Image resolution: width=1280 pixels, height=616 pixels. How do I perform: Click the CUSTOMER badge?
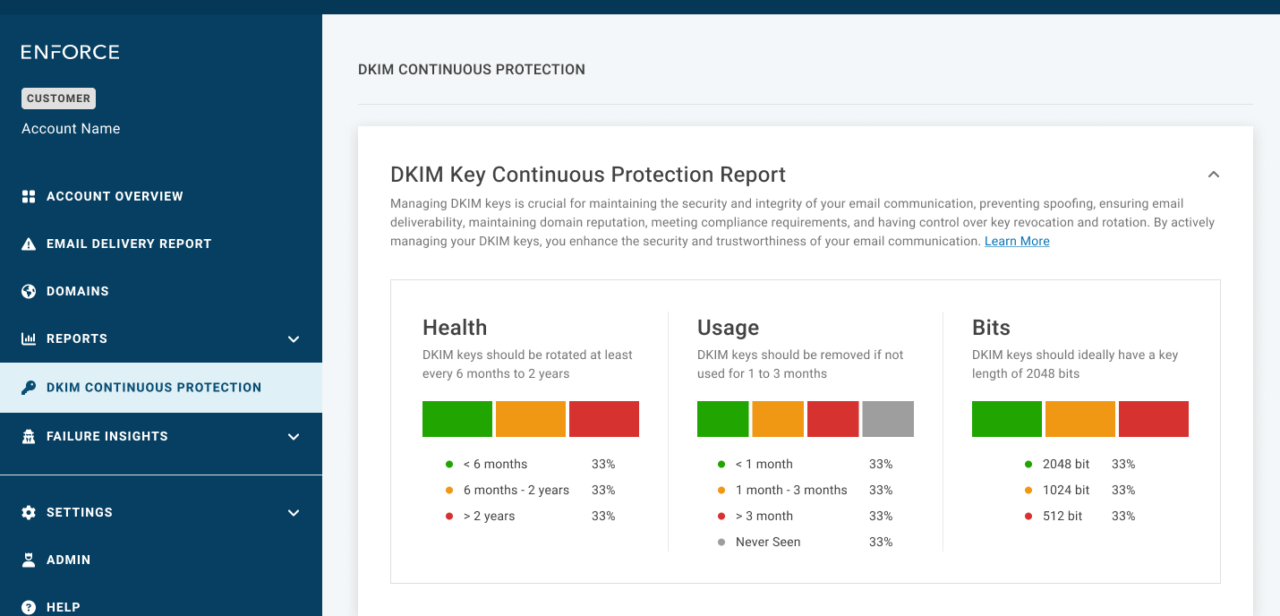pos(58,98)
